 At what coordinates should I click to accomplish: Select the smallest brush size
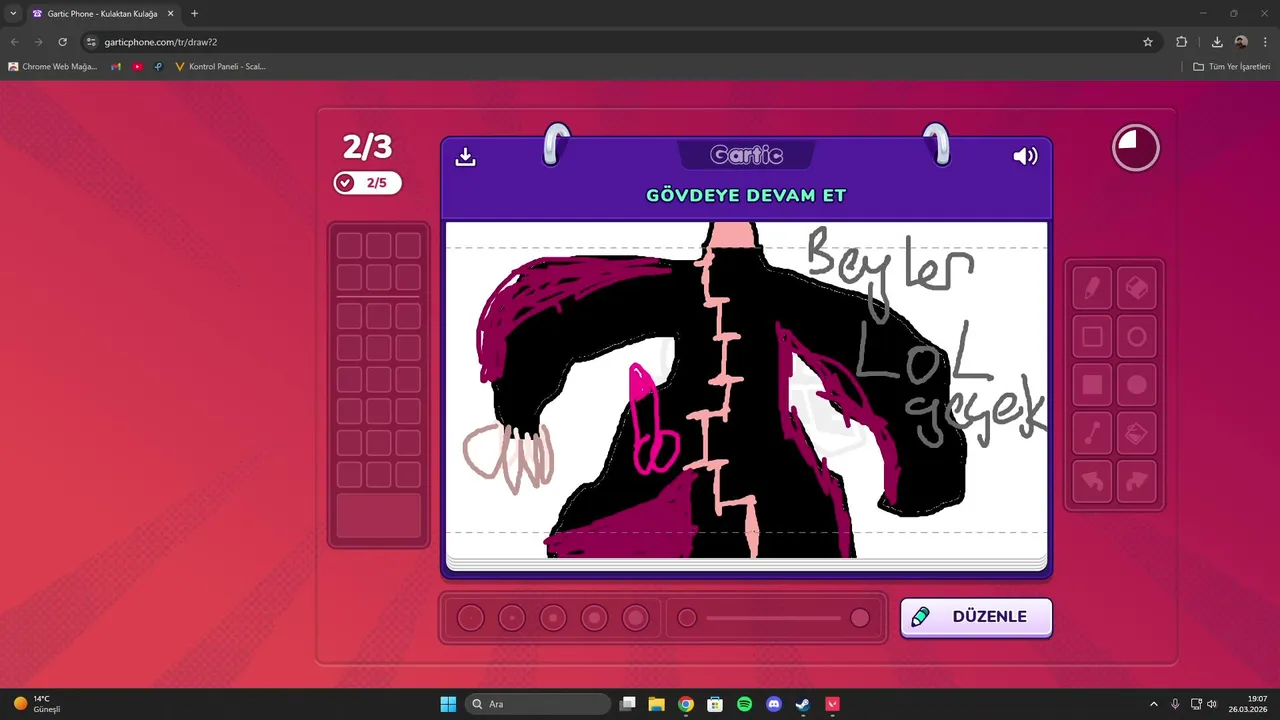click(470, 618)
